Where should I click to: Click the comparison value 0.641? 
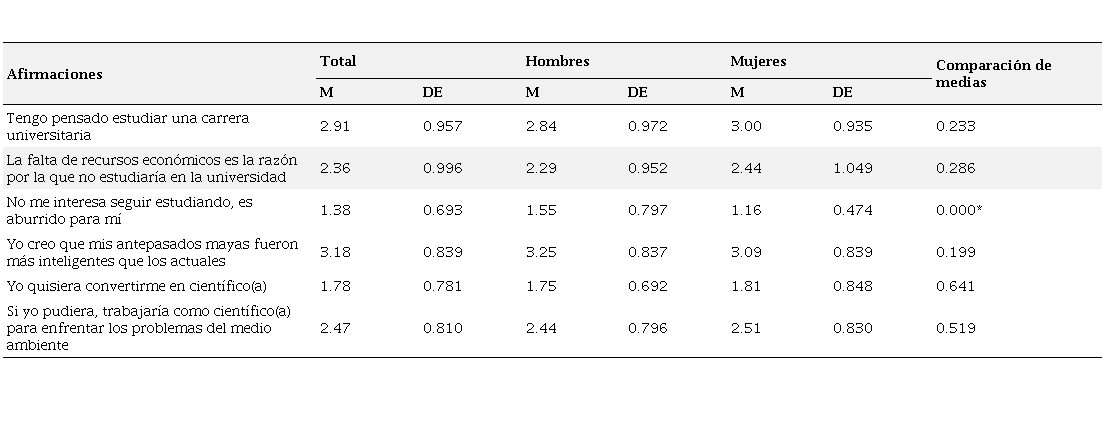pos(955,286)
